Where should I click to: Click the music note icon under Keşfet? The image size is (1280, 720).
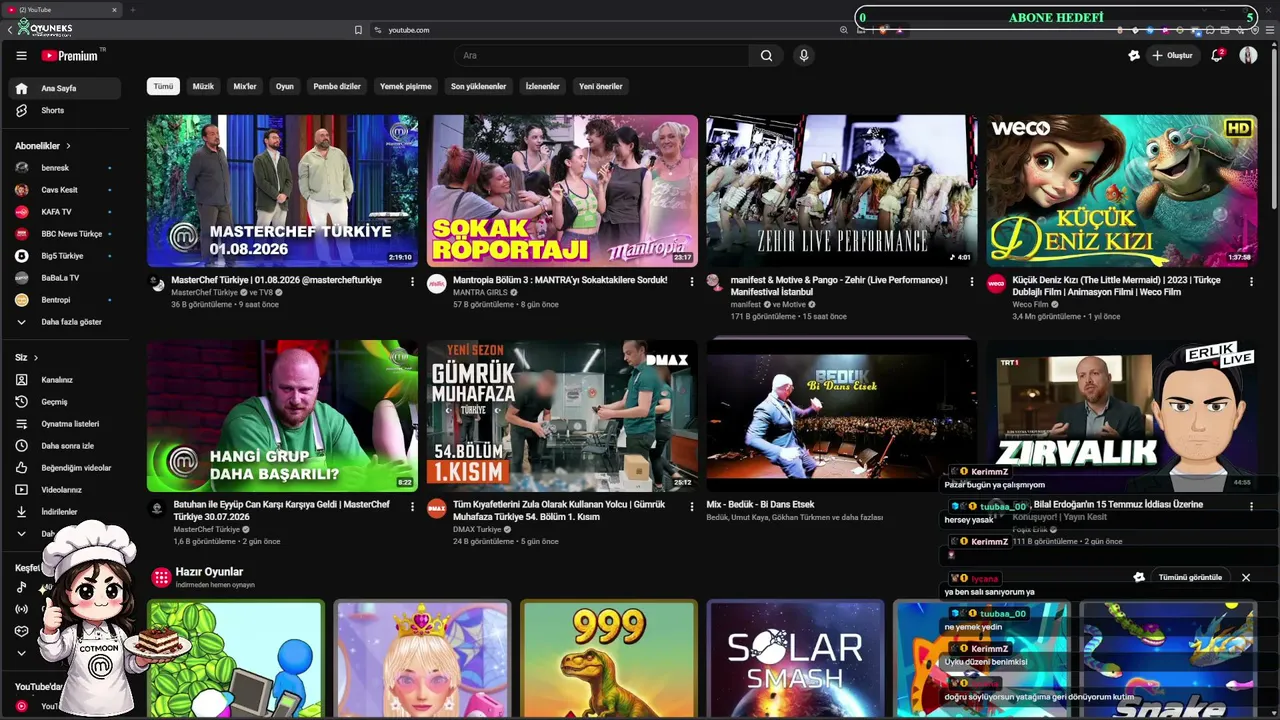(21, 588)
